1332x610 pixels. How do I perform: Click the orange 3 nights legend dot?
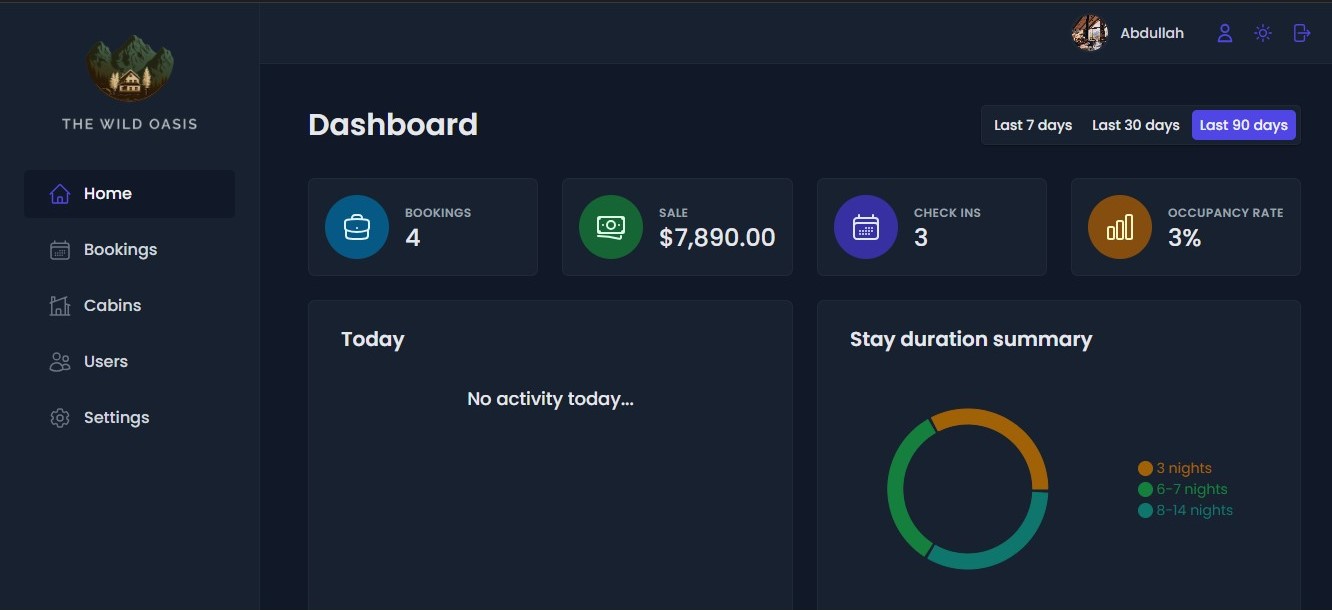coord(1145,468)
